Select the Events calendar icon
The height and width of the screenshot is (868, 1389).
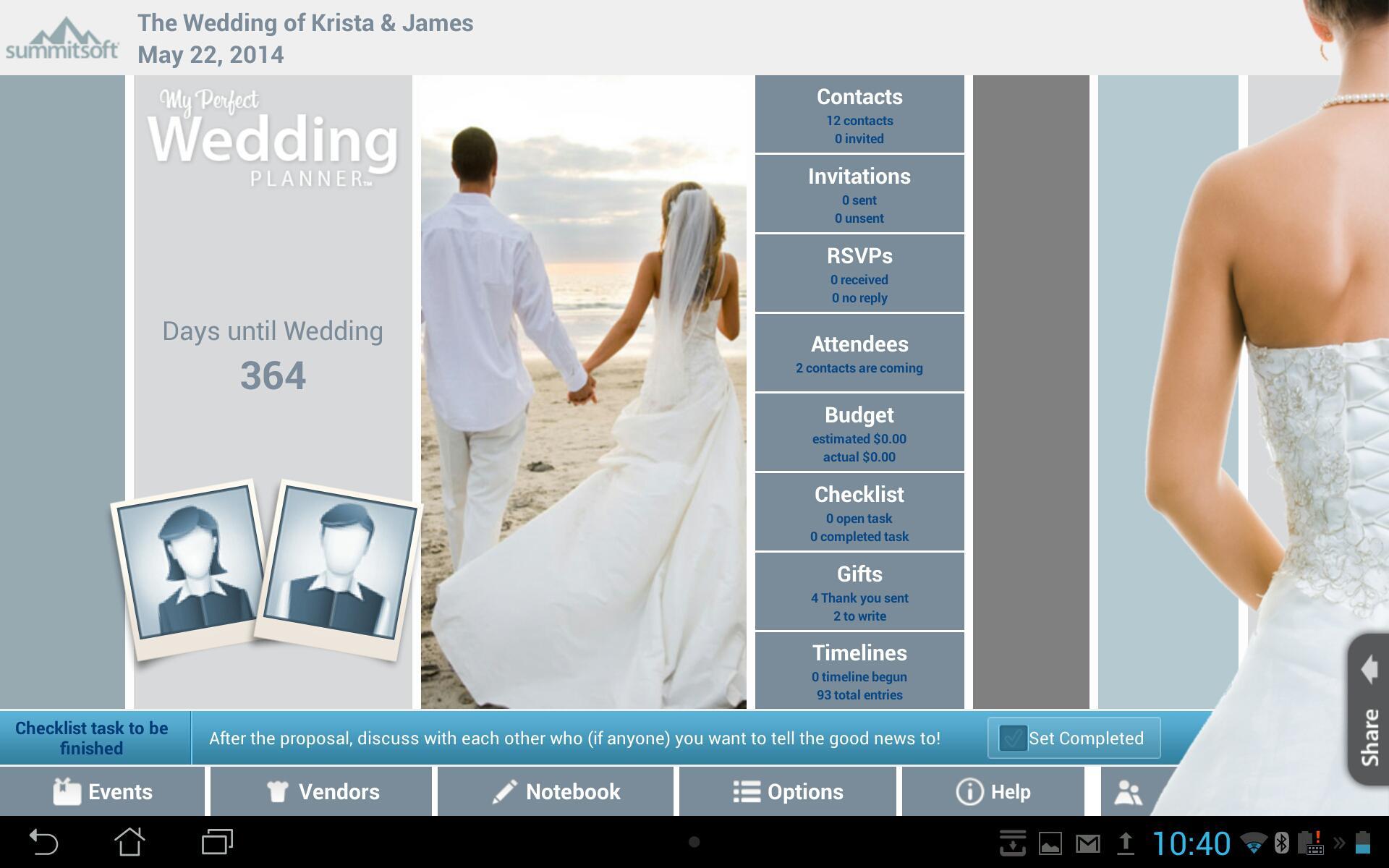point(67,791)
